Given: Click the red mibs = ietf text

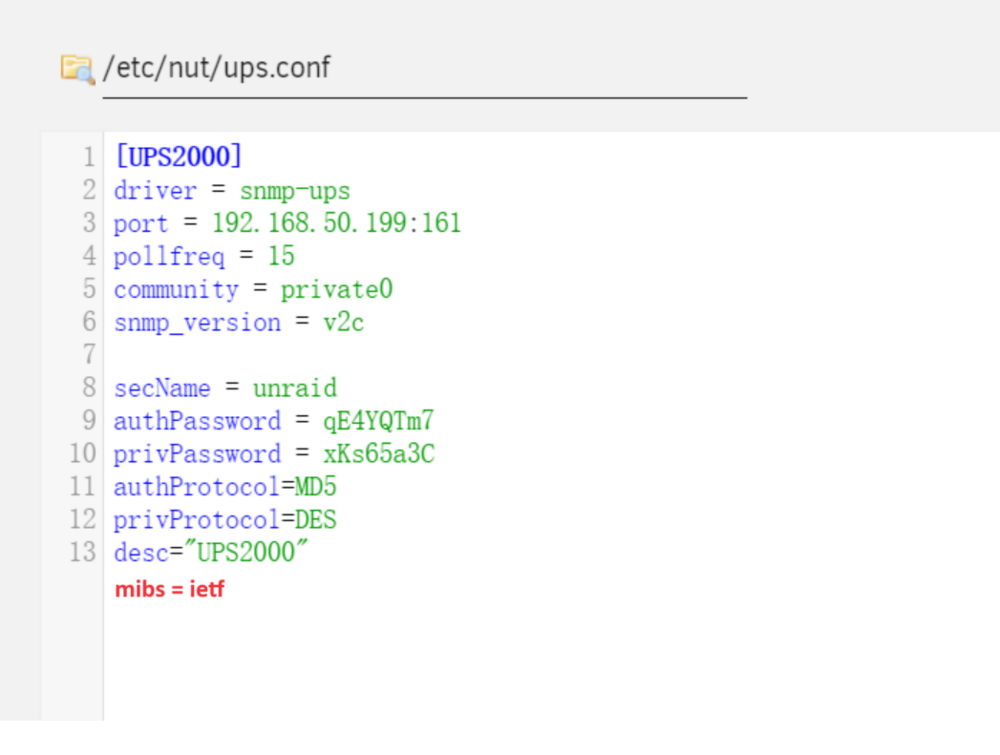Looking at the screenshot, I should (170, 589).
